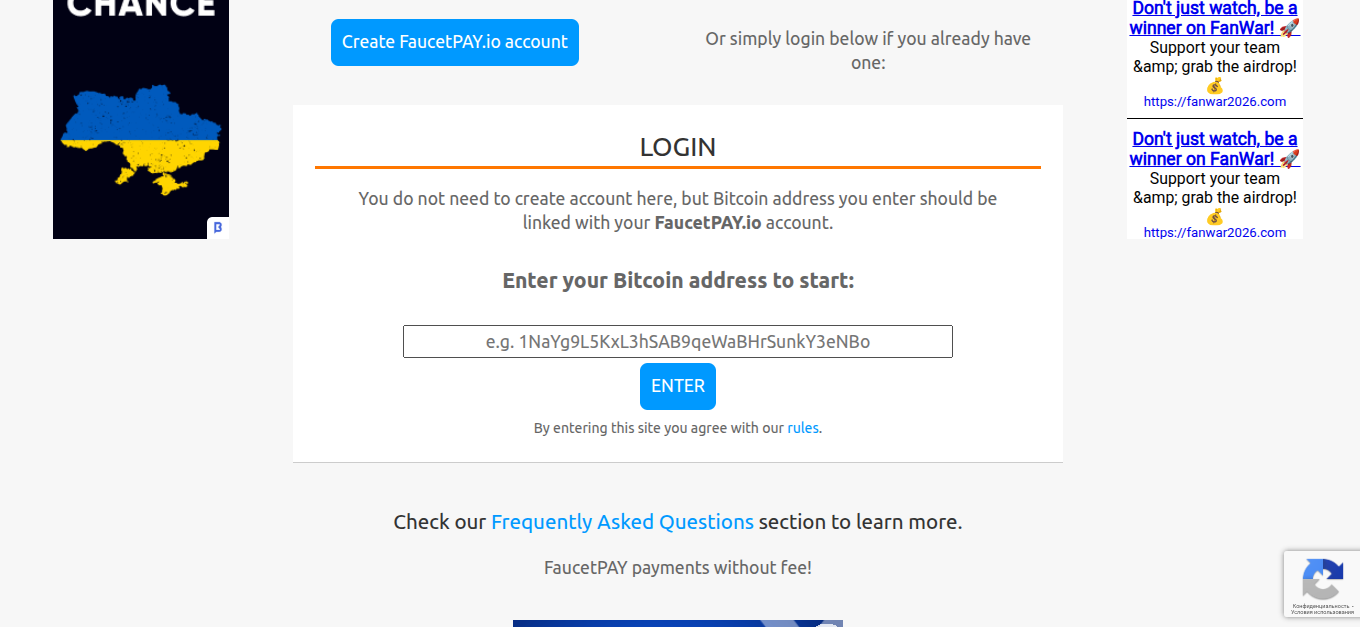Open the Frequently Asked Questions section
The image size is (1360, 627).
coord(622,521)
